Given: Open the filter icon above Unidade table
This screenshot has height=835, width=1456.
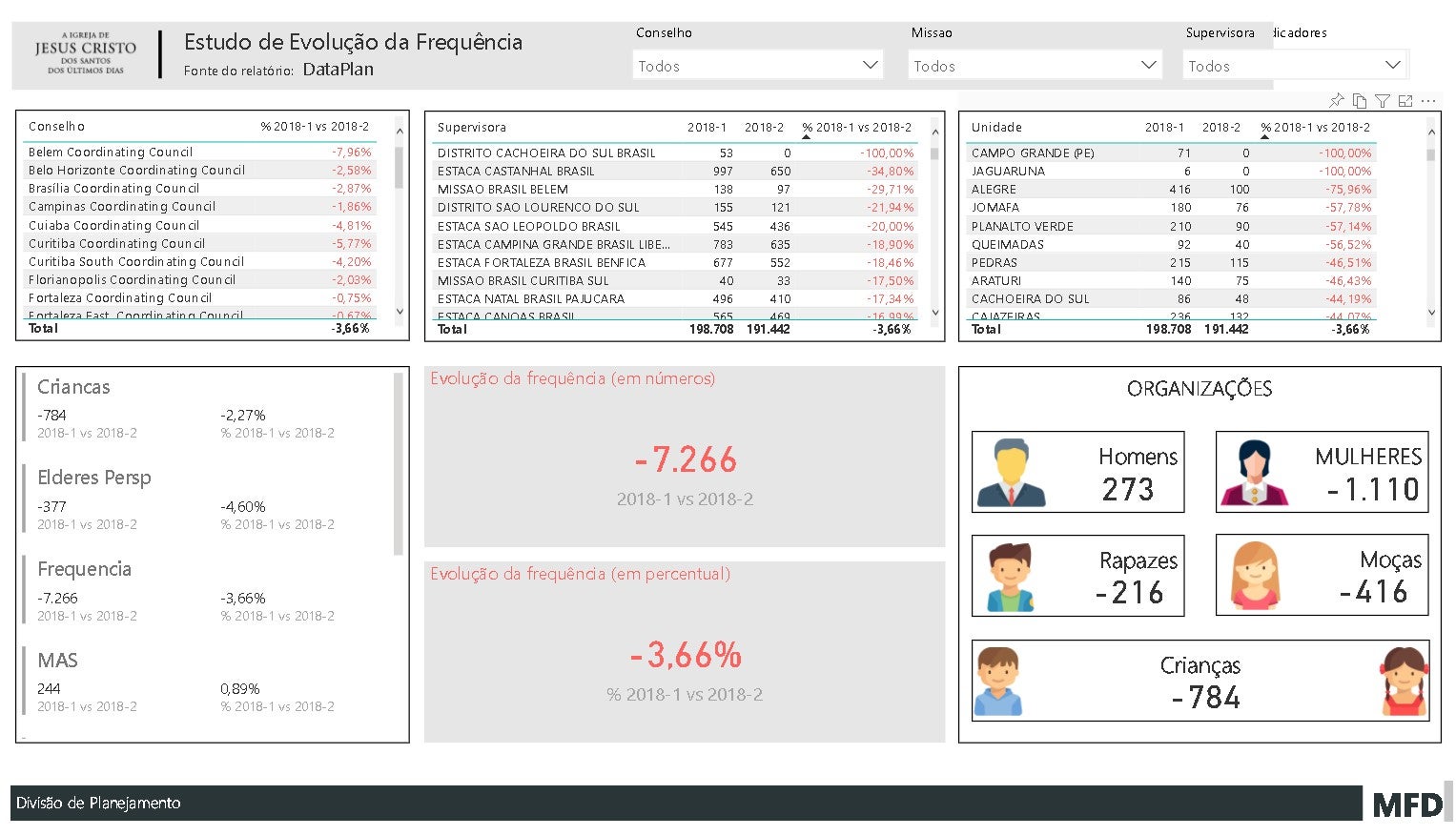Looking at the screenshot, I should pos(1383,100).
